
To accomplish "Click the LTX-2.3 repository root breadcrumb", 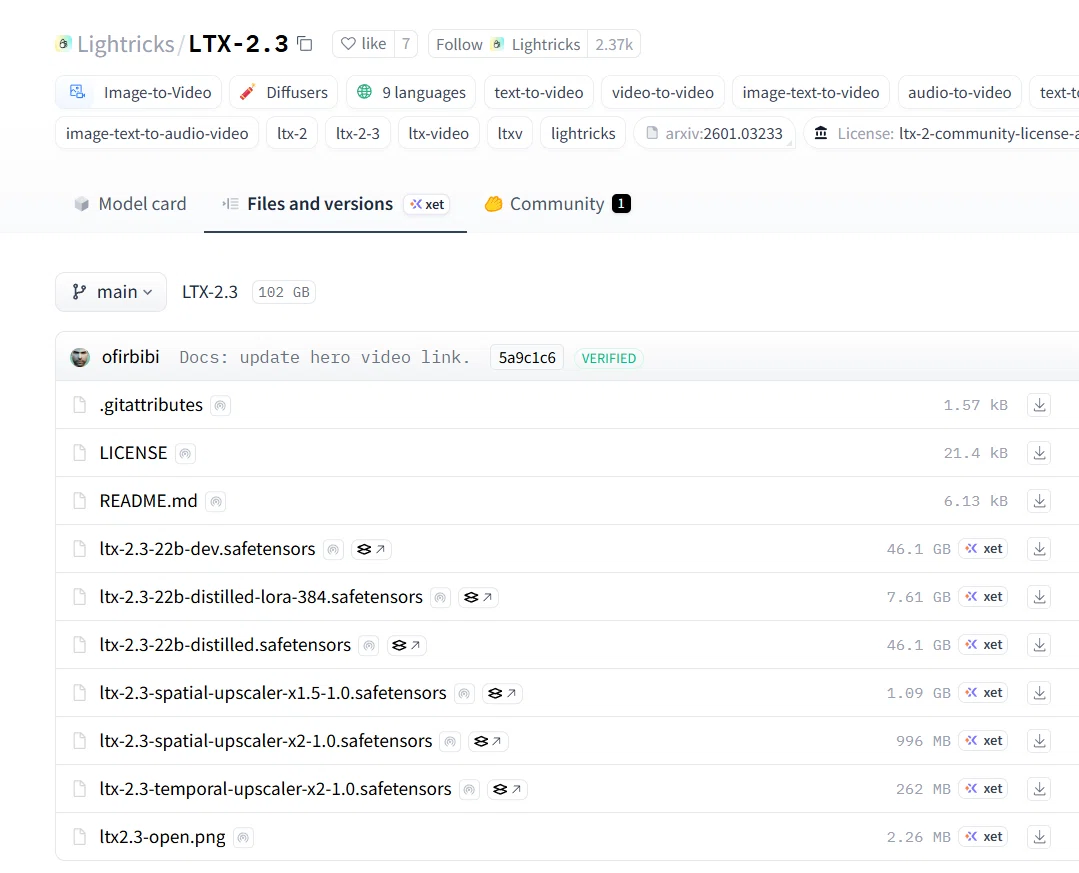I will point(210,292).
